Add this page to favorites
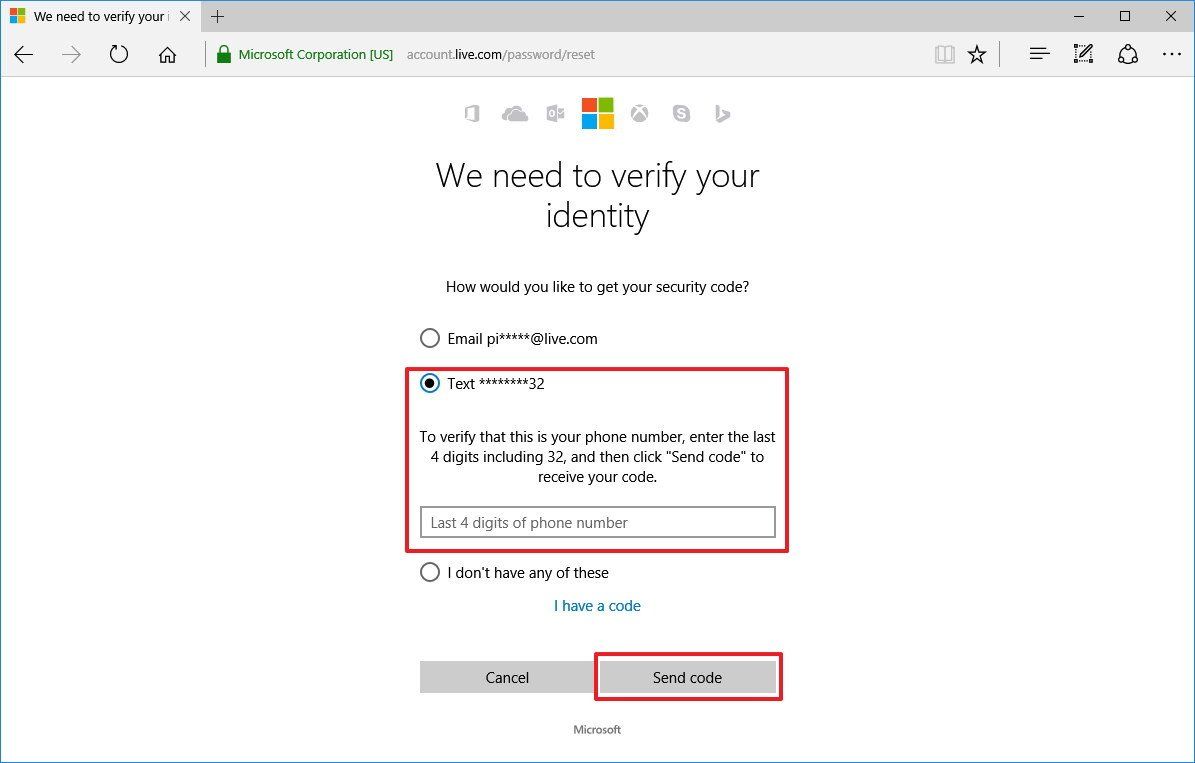1195x763 pixels. (x=977, y=54)
